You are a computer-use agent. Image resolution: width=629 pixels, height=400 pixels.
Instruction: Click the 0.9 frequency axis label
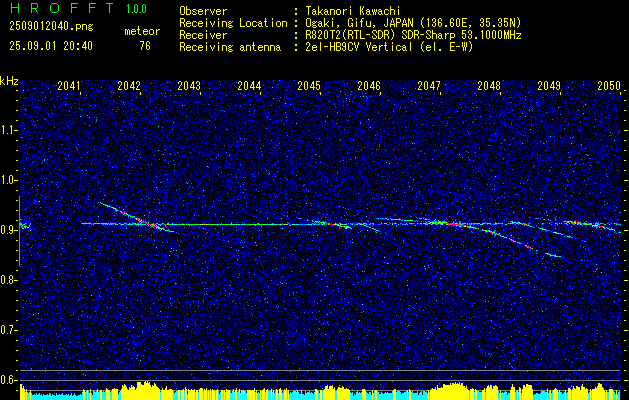pyautogui.click(x=9, y=230)
